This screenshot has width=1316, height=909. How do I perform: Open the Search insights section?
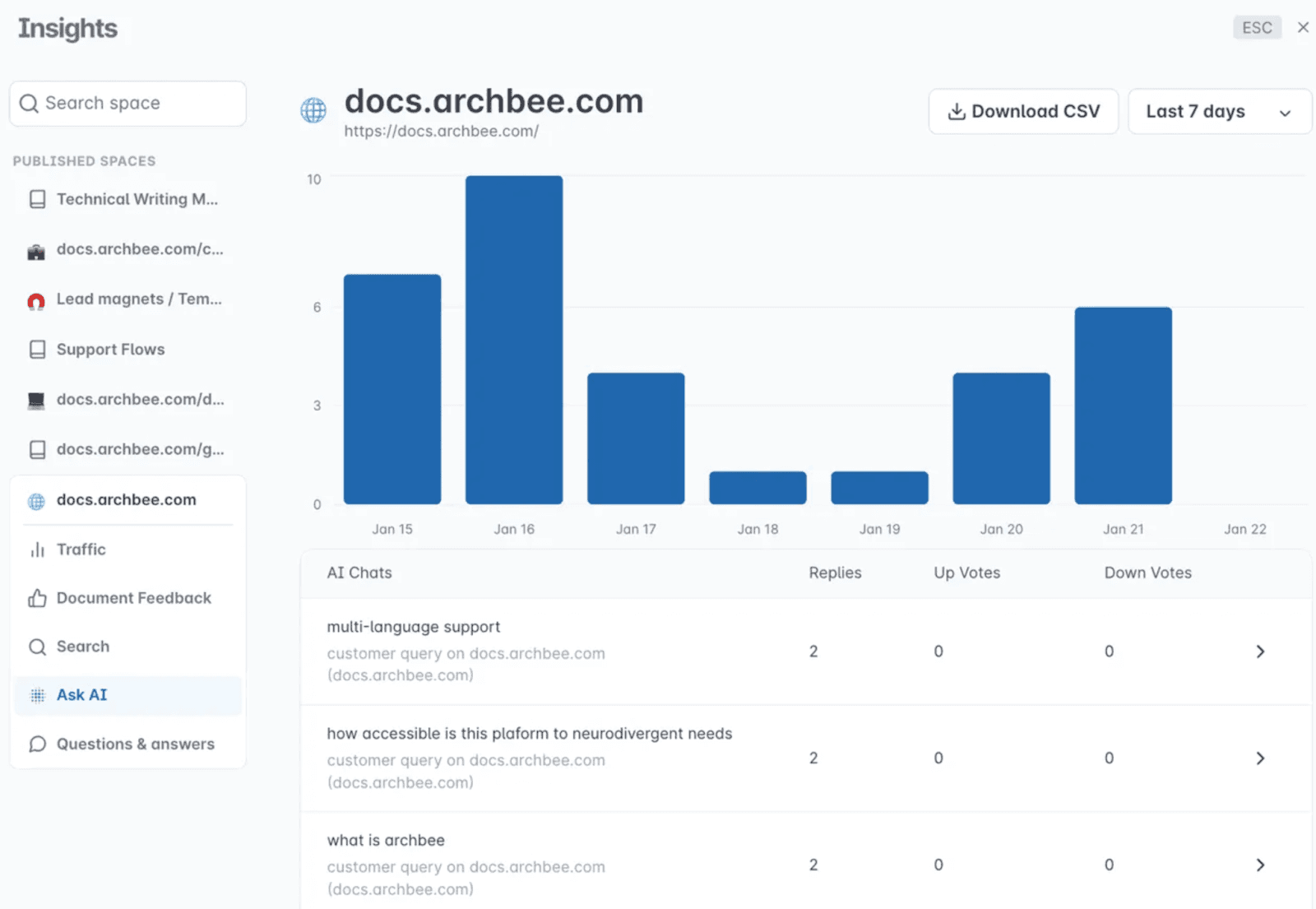tap(82, 647)
